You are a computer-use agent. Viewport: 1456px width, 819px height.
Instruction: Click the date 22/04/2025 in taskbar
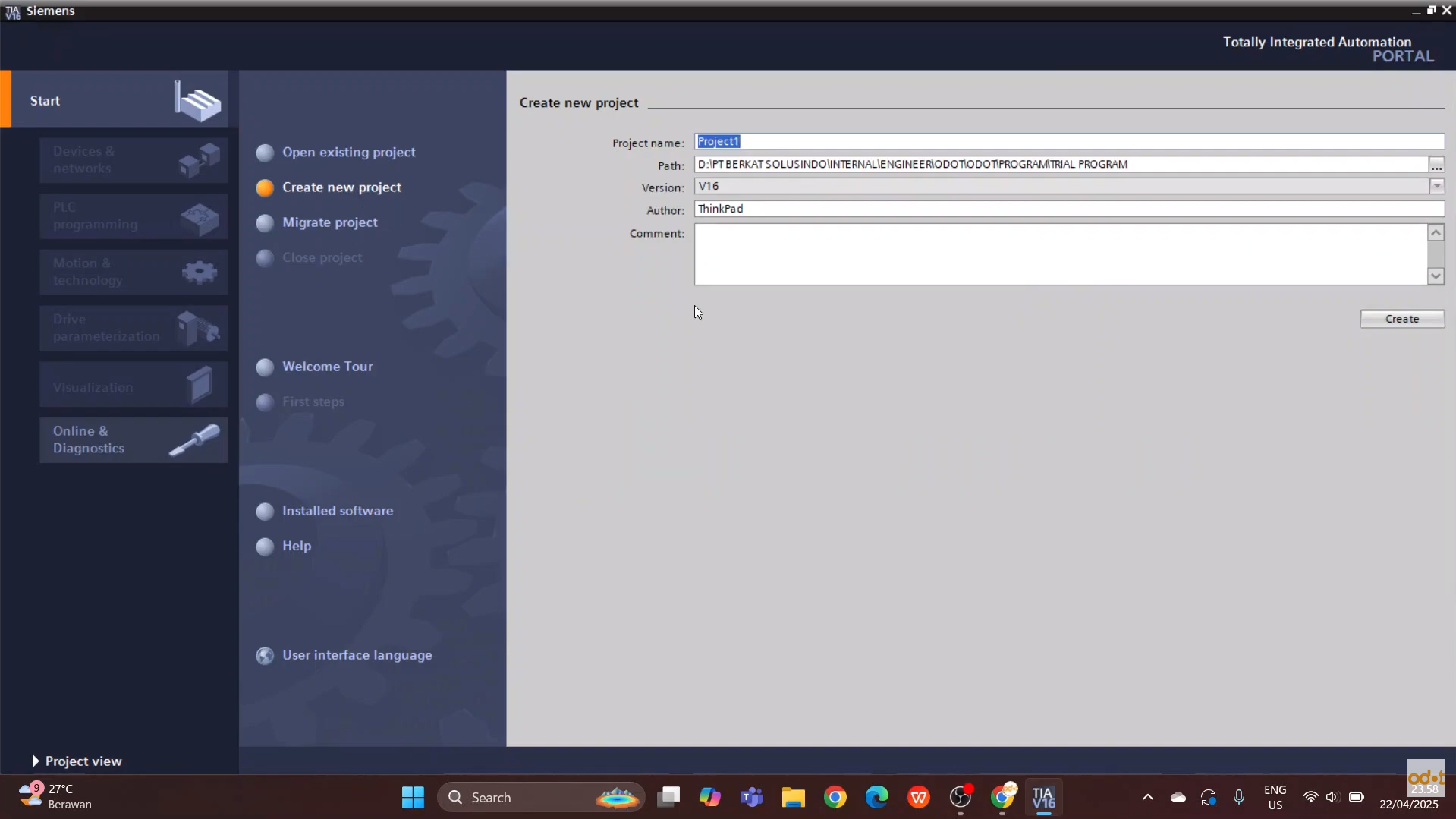1409,805
